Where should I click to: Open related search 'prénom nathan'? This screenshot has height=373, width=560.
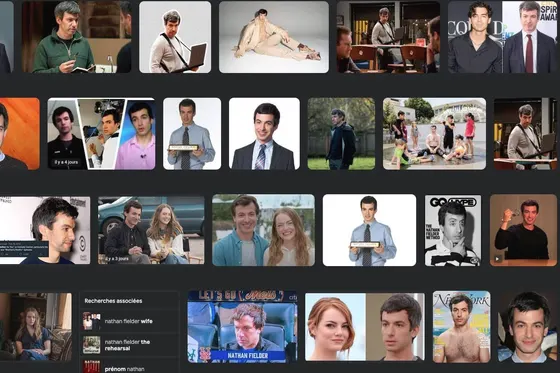[x=129, y=366]
